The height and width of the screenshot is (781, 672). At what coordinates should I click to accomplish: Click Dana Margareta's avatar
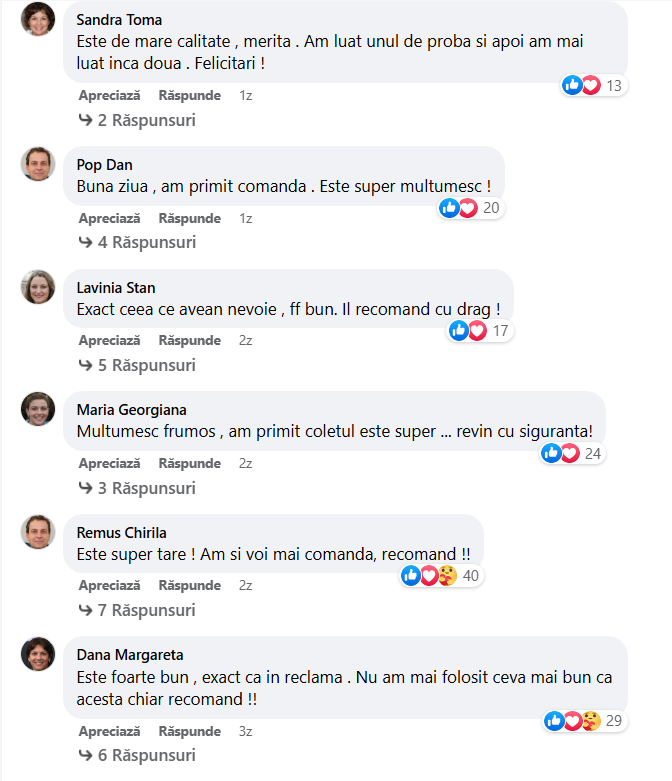tap(38, 654)
